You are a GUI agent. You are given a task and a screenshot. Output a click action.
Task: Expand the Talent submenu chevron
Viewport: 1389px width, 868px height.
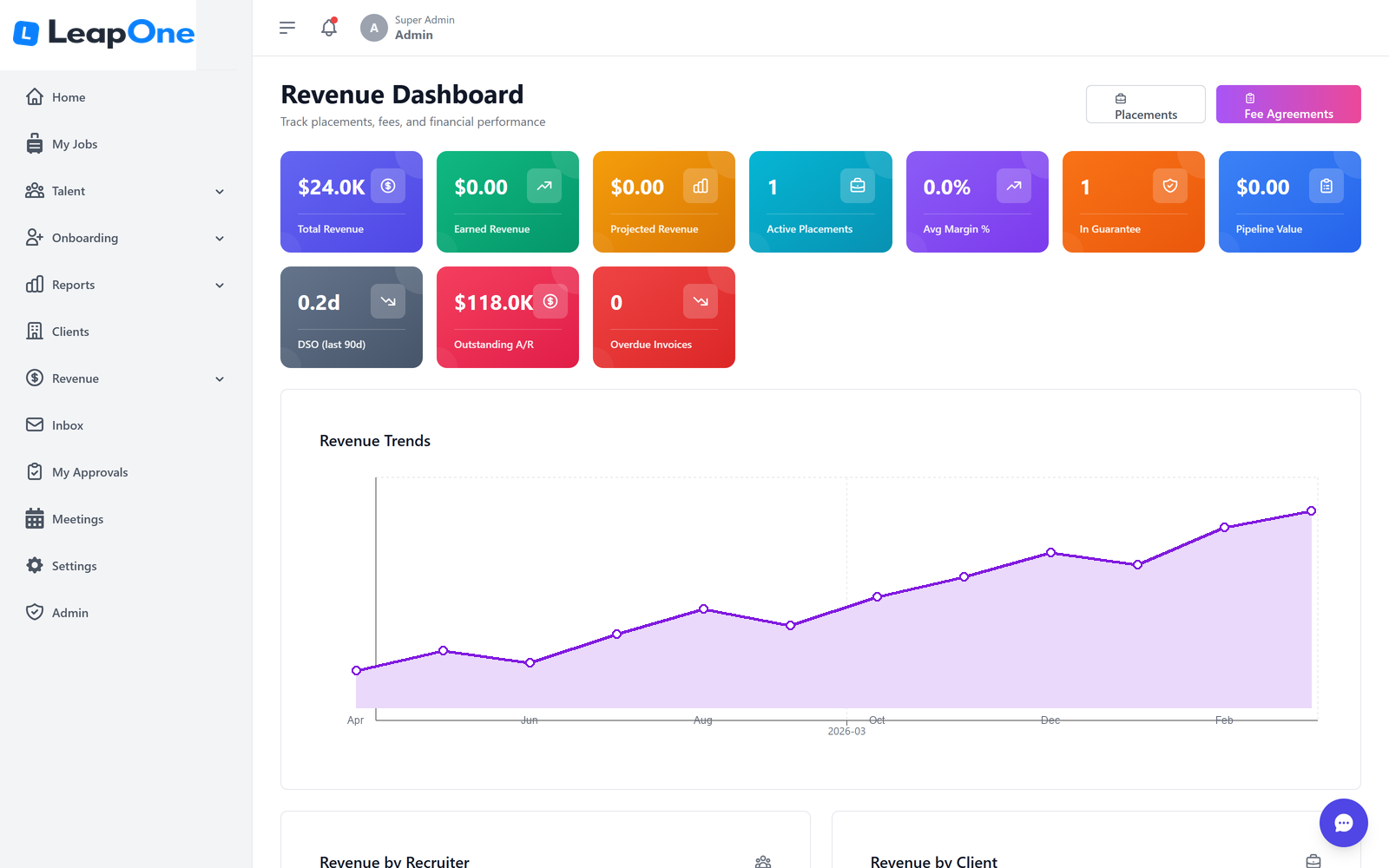[220, 192]
